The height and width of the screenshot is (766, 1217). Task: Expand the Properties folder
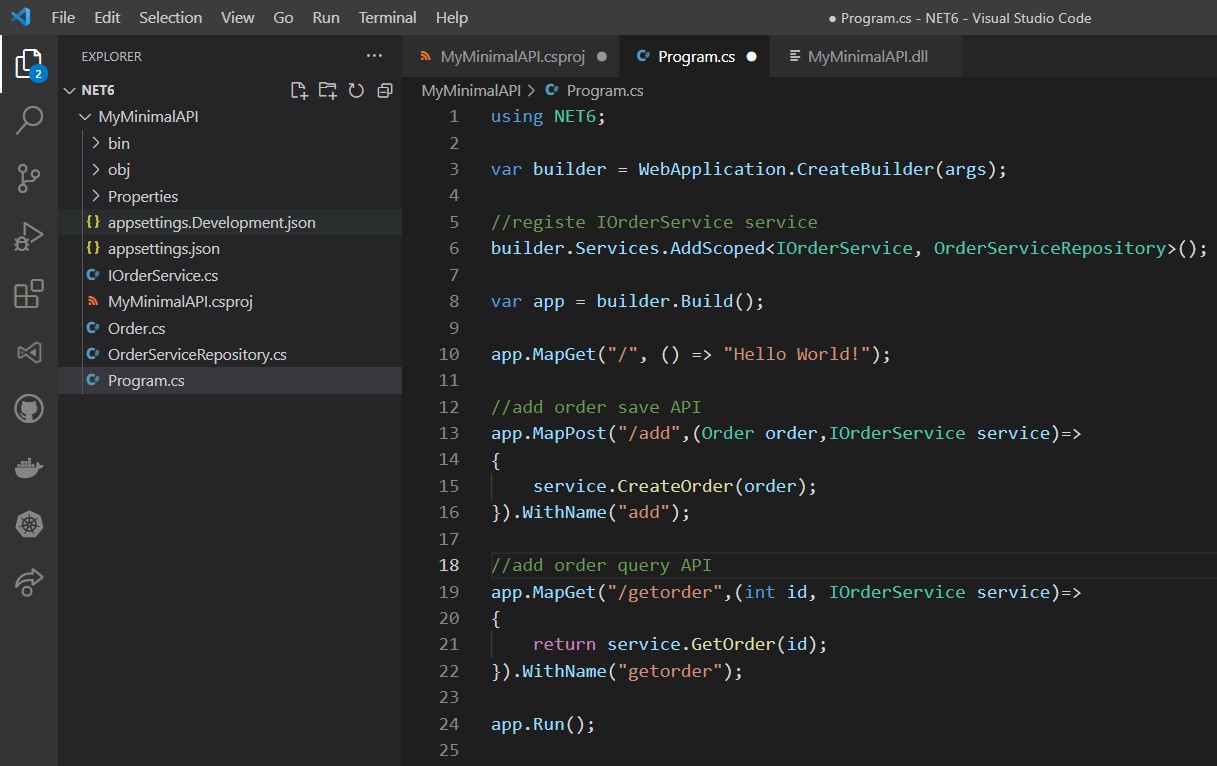pyautogui.click(x=142, y=196)
